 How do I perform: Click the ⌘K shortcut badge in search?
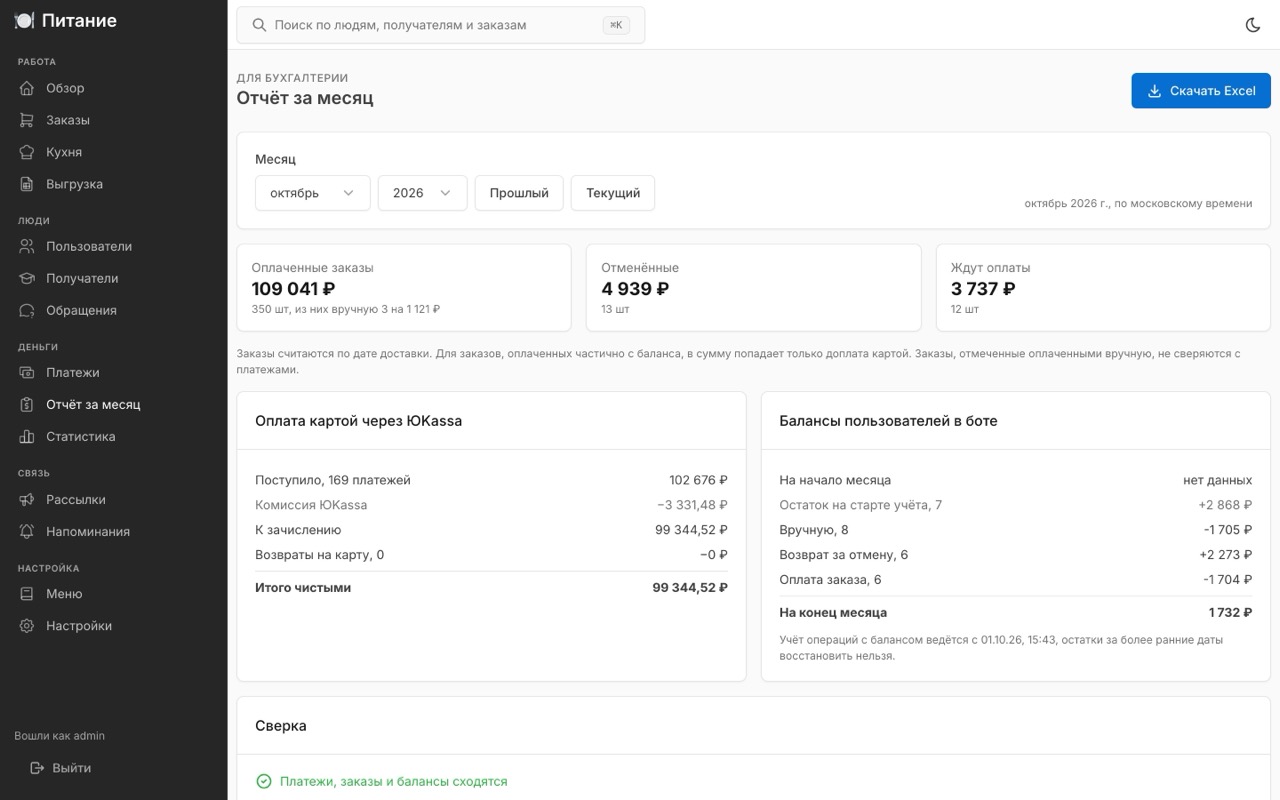(x=616, y=25)
